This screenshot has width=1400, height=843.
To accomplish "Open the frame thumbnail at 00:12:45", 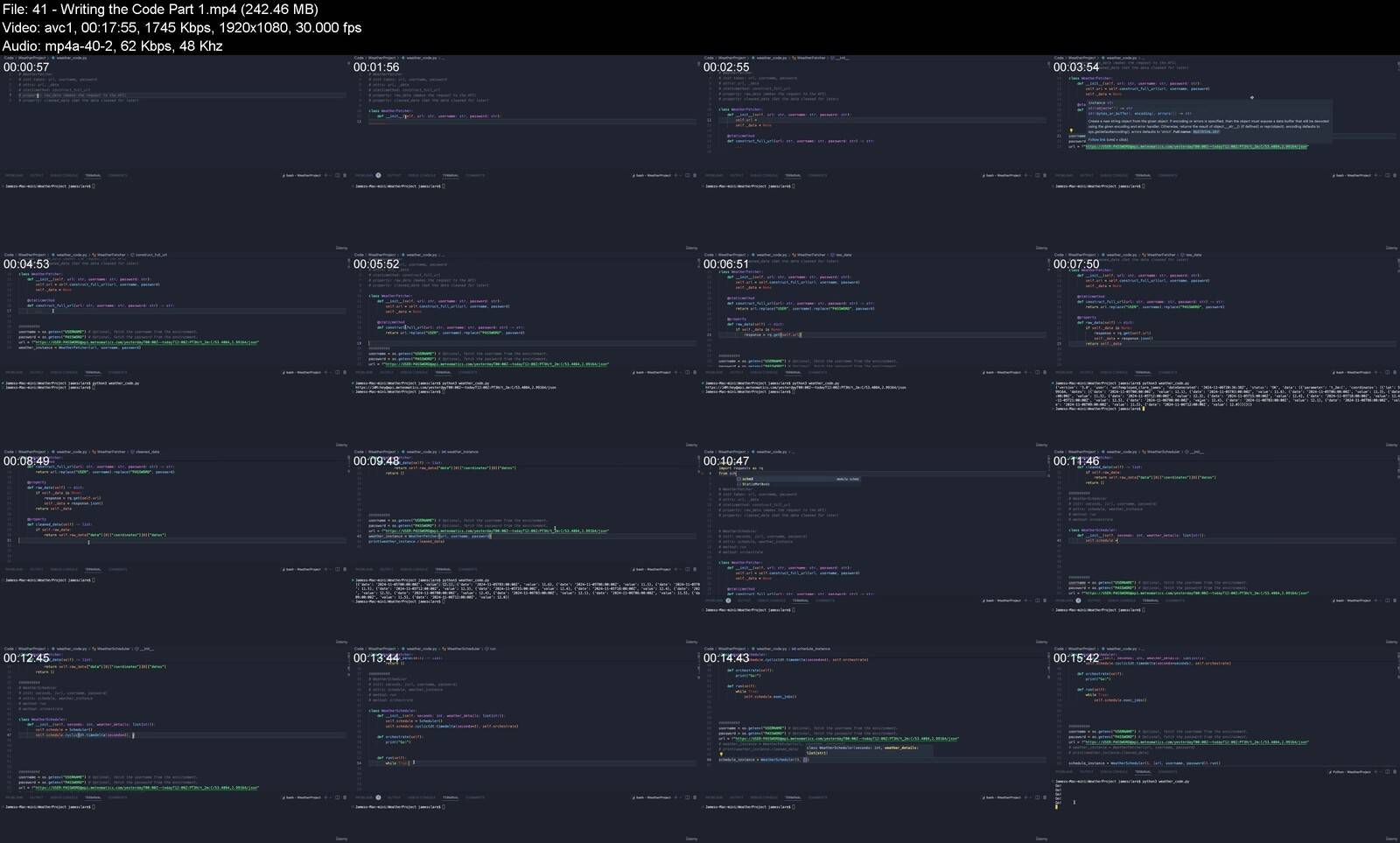I will [175, 744].
